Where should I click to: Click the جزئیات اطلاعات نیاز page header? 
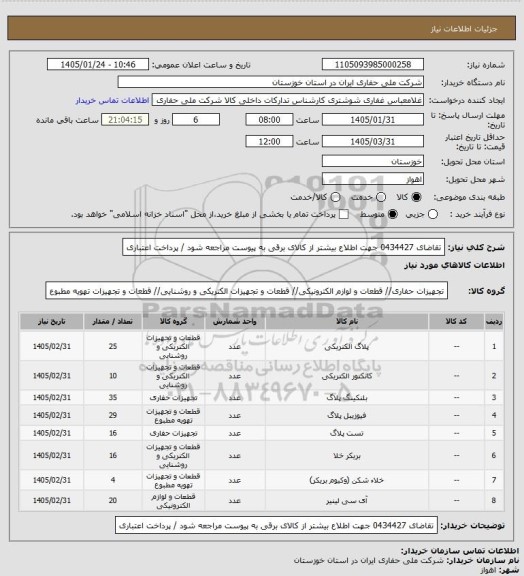coord(464,29)
